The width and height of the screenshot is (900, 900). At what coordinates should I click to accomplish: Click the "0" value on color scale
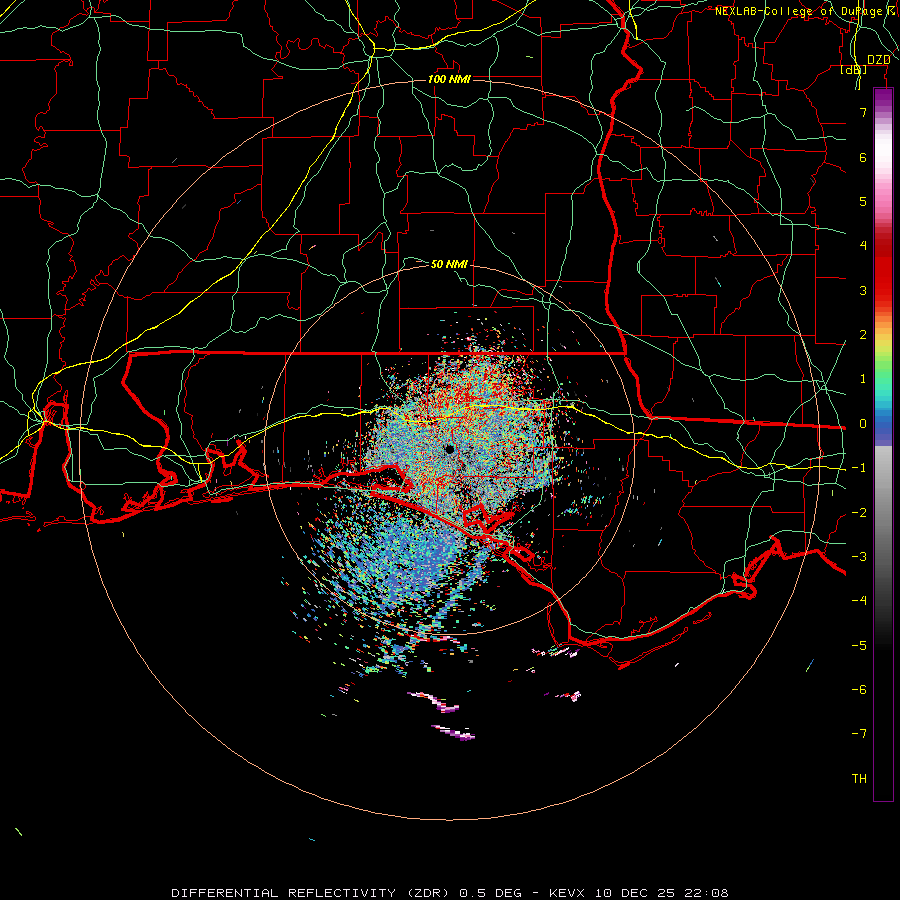[x=863, y=423]
